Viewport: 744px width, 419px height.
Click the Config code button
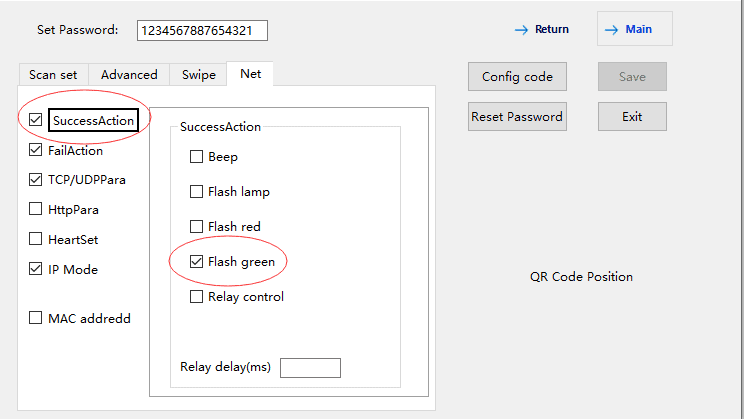point(517,77)
